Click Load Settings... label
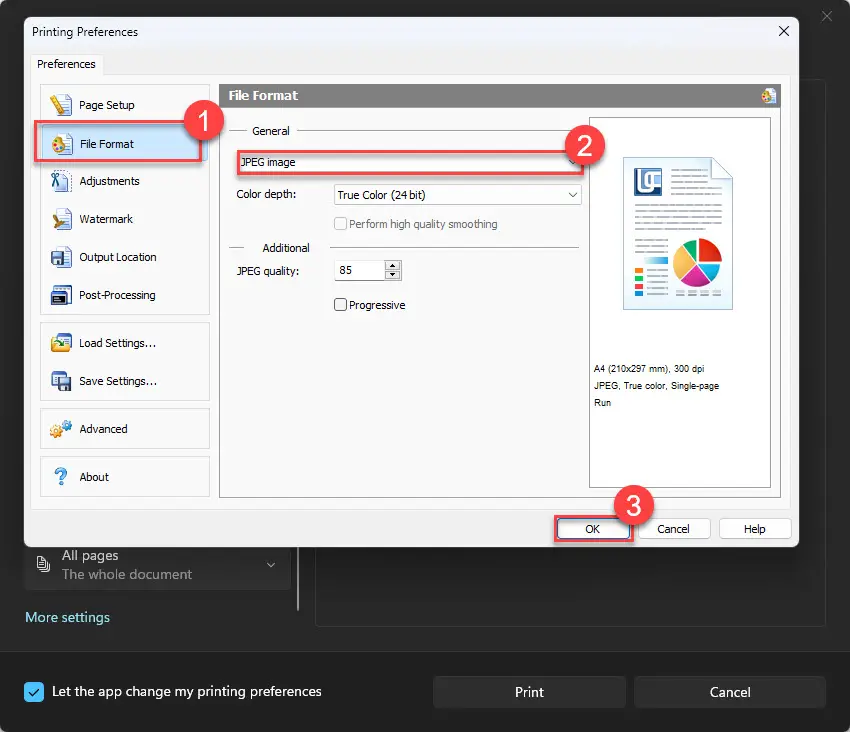This screenshot has width=850, height=732. coord(118,343)
